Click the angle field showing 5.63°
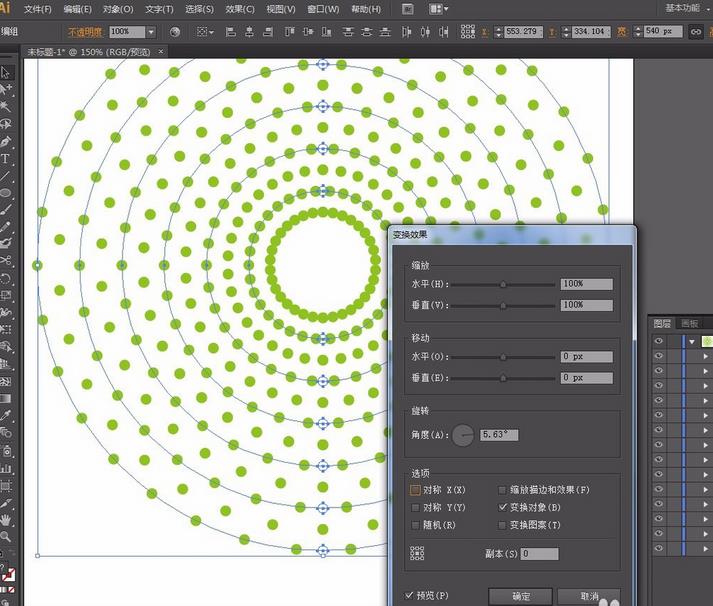Screen dimensions: 713x606 pos(499,435)
